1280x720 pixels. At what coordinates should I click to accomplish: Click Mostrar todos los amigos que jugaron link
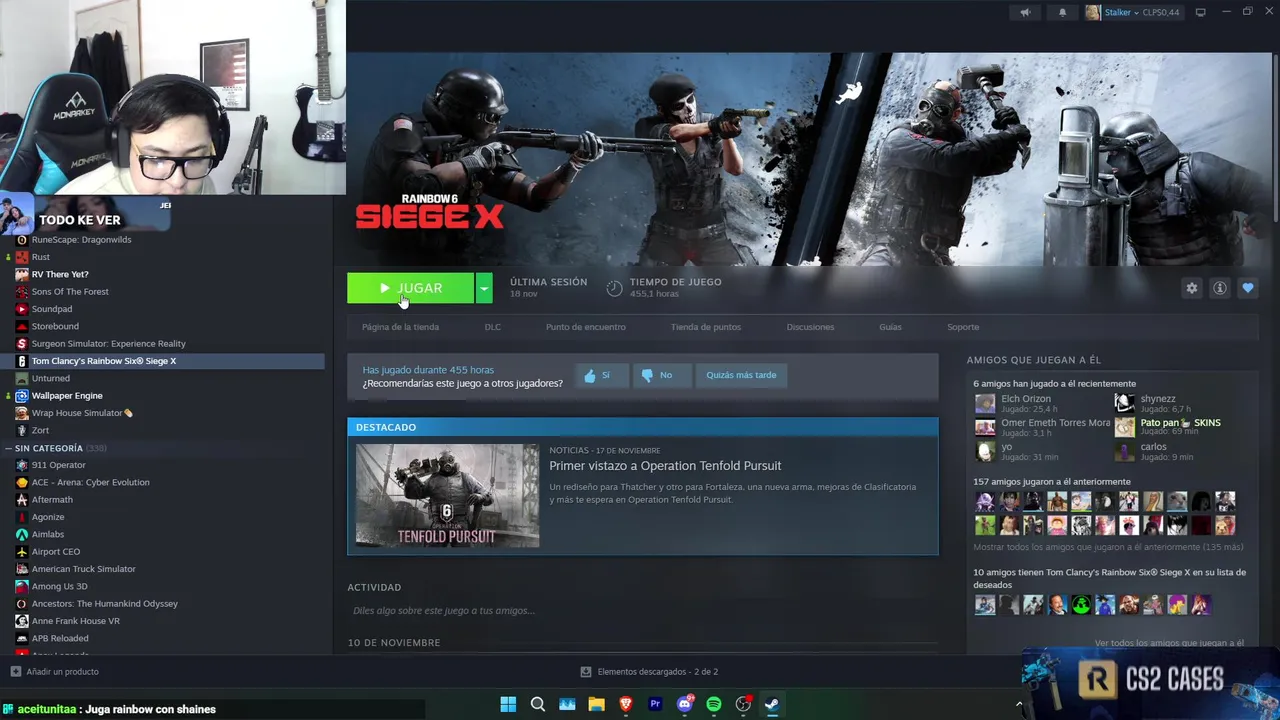pyautogui.click(x=1108, y=547)
